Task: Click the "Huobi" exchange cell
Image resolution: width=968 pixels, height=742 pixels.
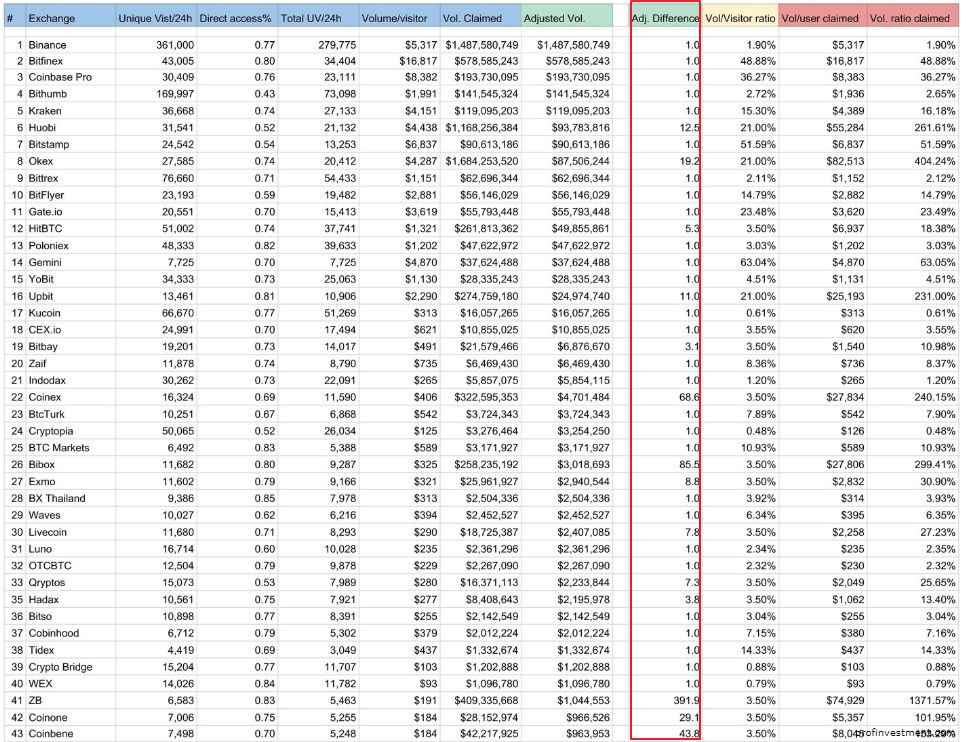Action: (x=42, y=128)
